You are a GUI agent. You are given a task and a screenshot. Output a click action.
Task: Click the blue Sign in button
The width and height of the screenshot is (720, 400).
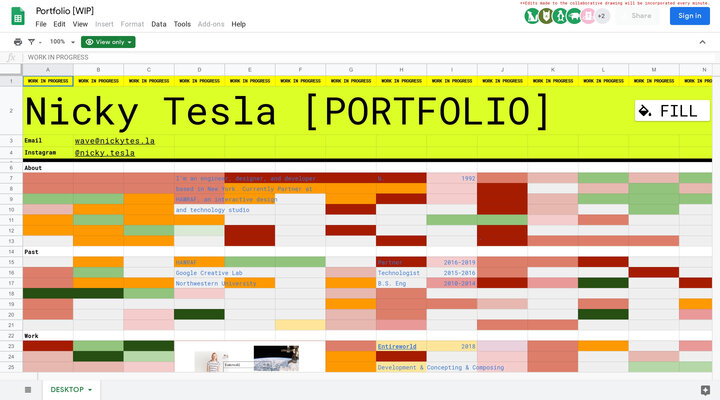pyautogui.click(x=689, y=16)
